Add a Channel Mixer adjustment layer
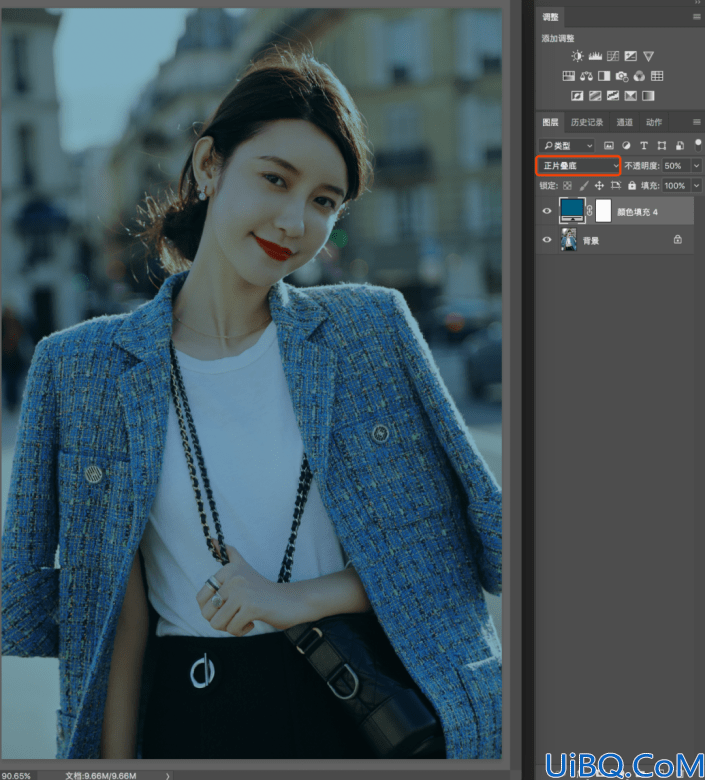Viewport: 705px width, 780px height. pos(639,76)
